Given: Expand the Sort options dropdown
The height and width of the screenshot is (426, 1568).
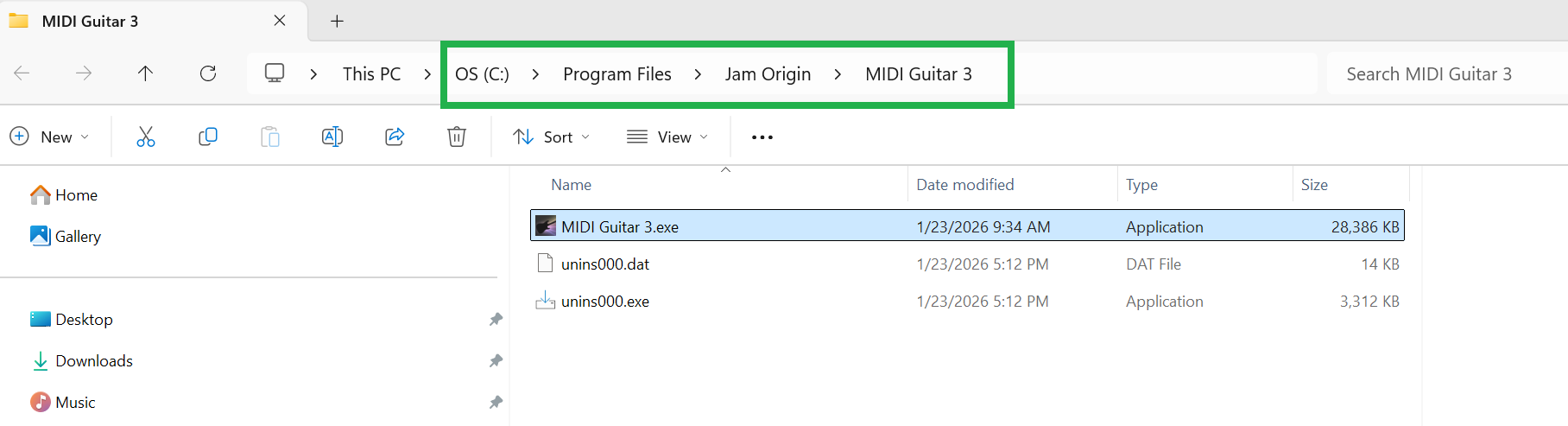Looking at the screenshot, I should [x=551, y=137].
